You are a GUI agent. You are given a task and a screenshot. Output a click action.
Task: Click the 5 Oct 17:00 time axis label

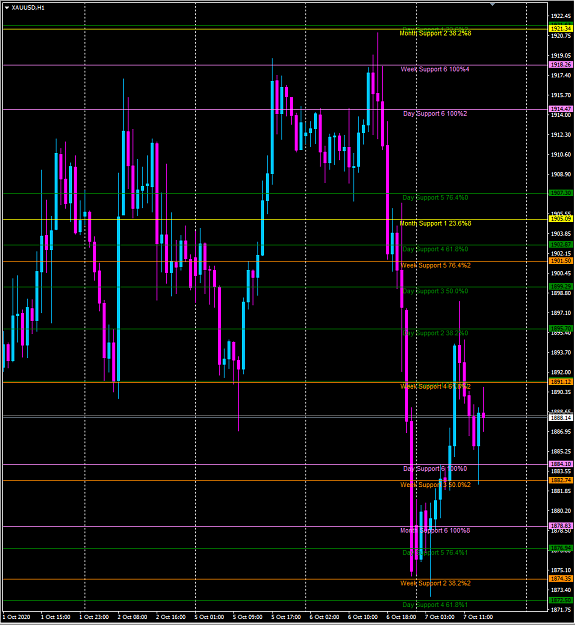click(x=286, y=617)
